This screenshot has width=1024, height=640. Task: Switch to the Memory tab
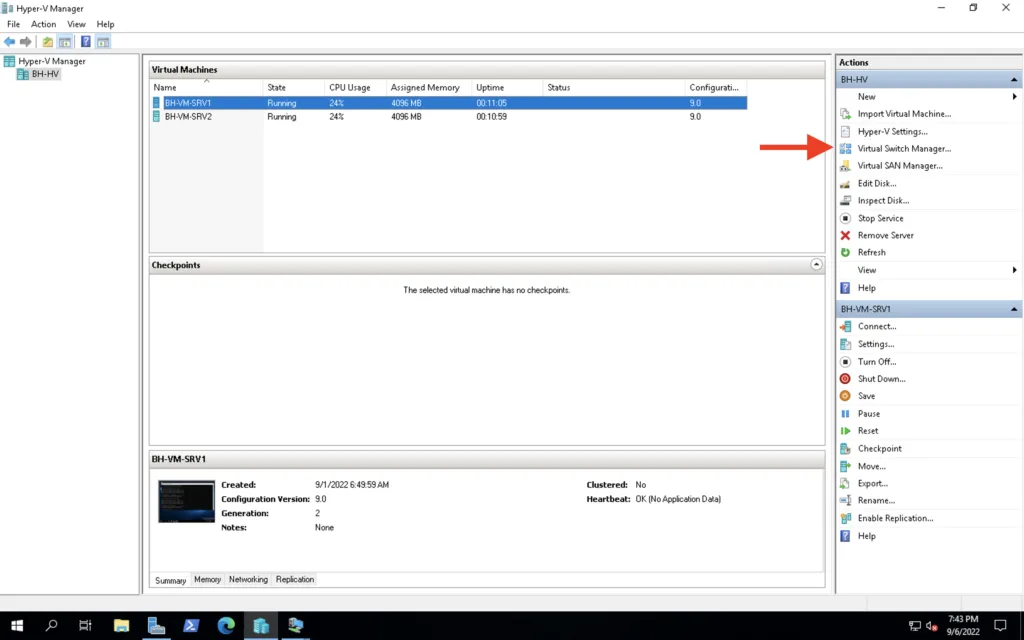pos(208,579)
